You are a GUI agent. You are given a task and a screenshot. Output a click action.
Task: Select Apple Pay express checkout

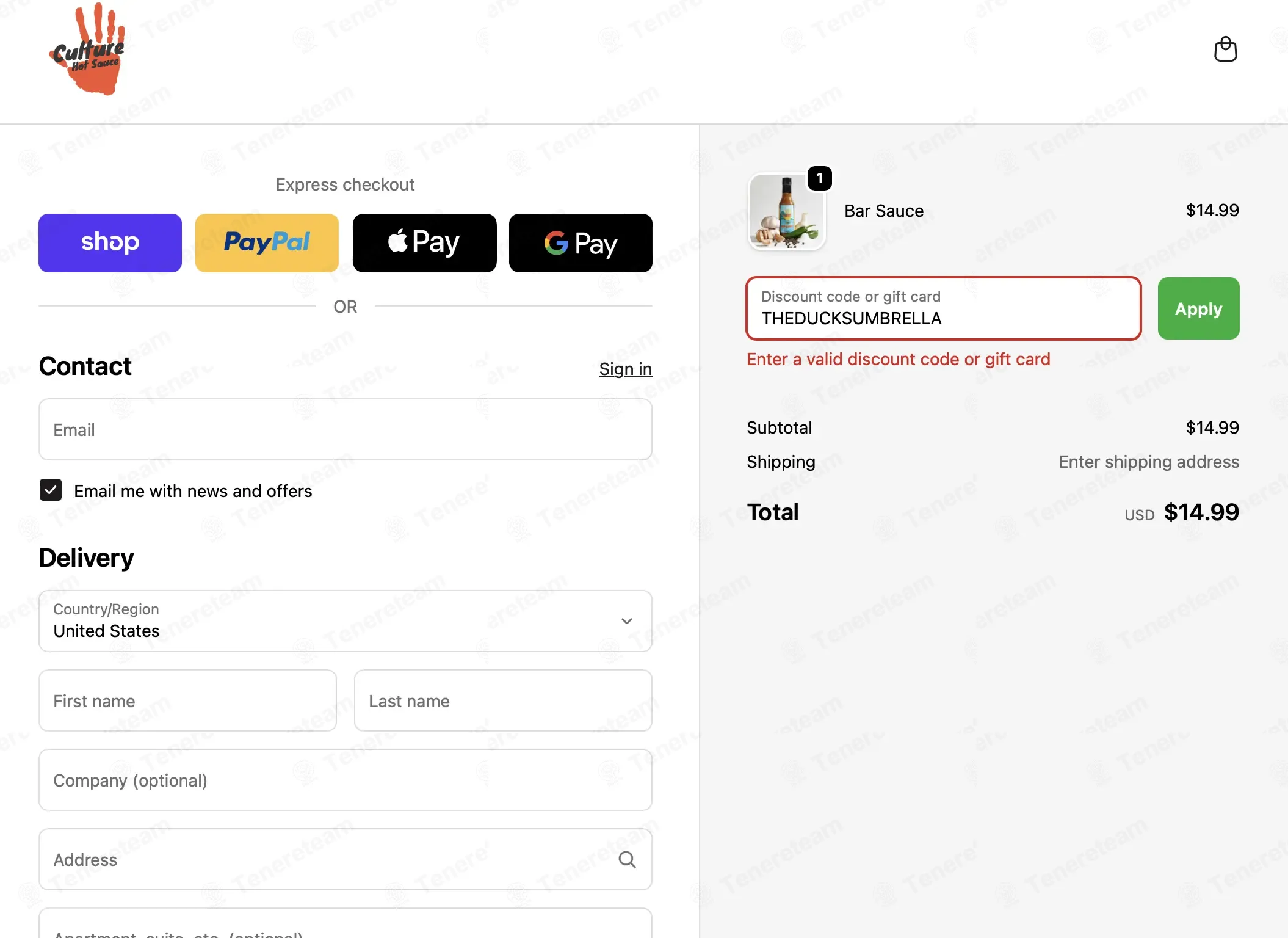(424, 242)
